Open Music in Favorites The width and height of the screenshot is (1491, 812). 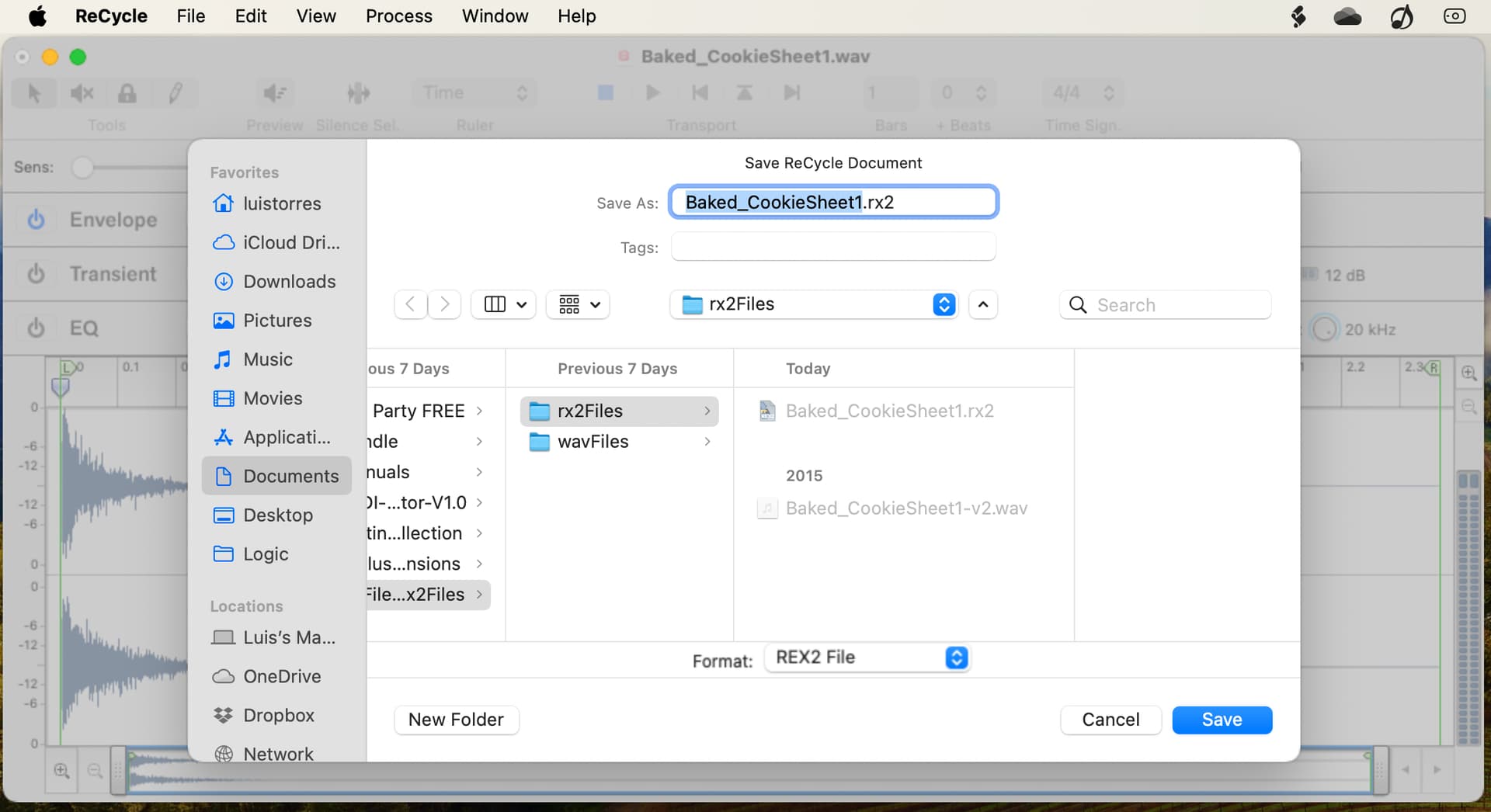(x=276, y=359)
